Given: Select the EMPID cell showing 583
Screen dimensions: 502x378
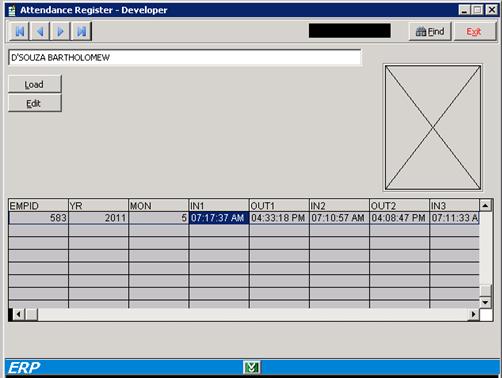Looking at the screenshot, I should pyautogui.click(x=38, y=218).
